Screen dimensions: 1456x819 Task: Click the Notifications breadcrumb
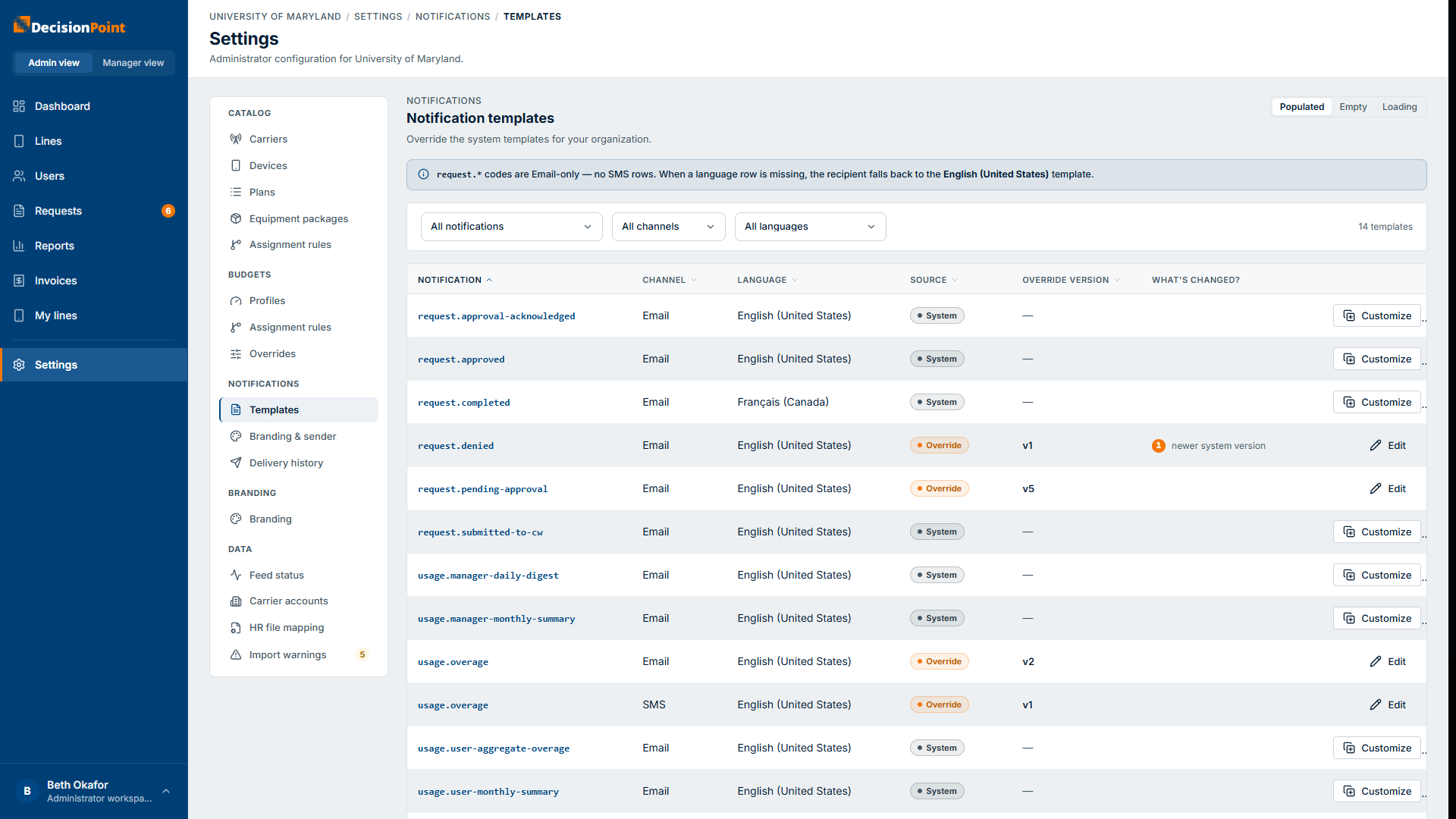coord(453,17)
